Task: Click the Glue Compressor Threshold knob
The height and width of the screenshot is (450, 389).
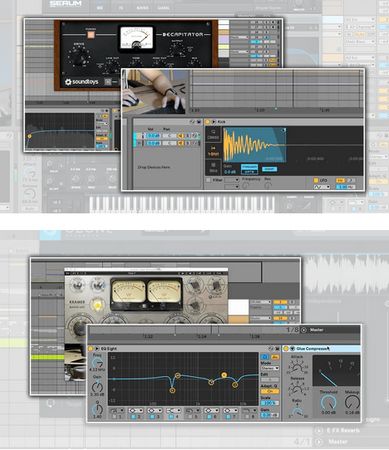Action: [x=328, y=402]
